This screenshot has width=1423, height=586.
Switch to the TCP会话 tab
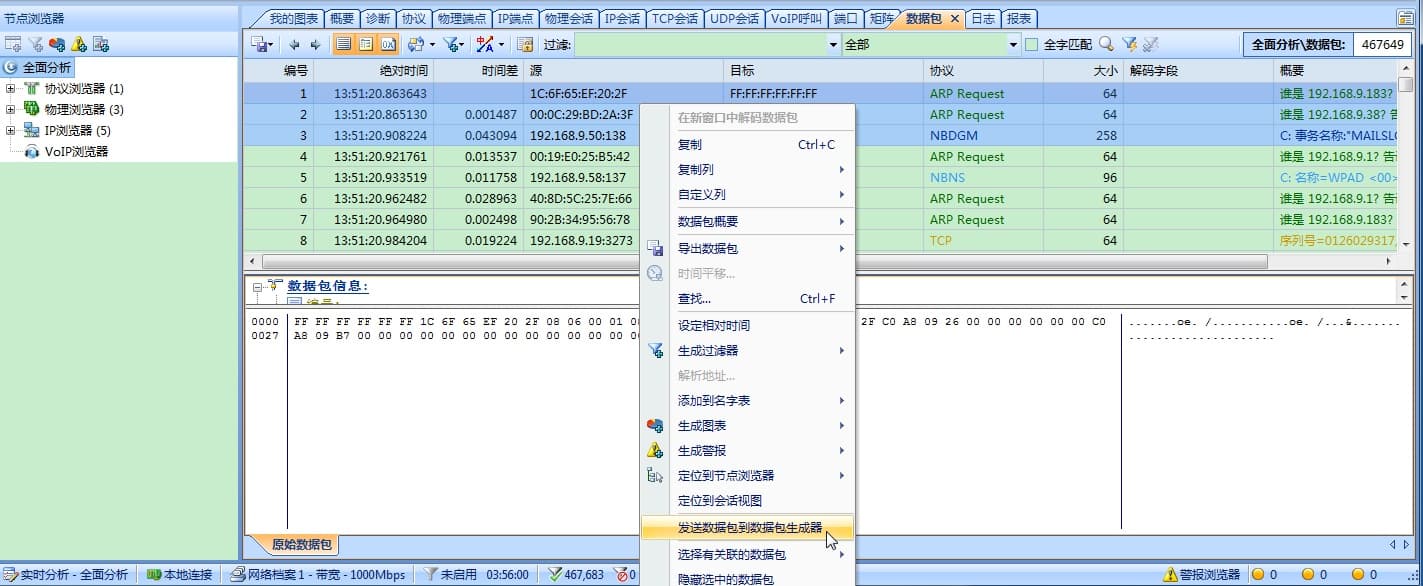tap(675, 18)
